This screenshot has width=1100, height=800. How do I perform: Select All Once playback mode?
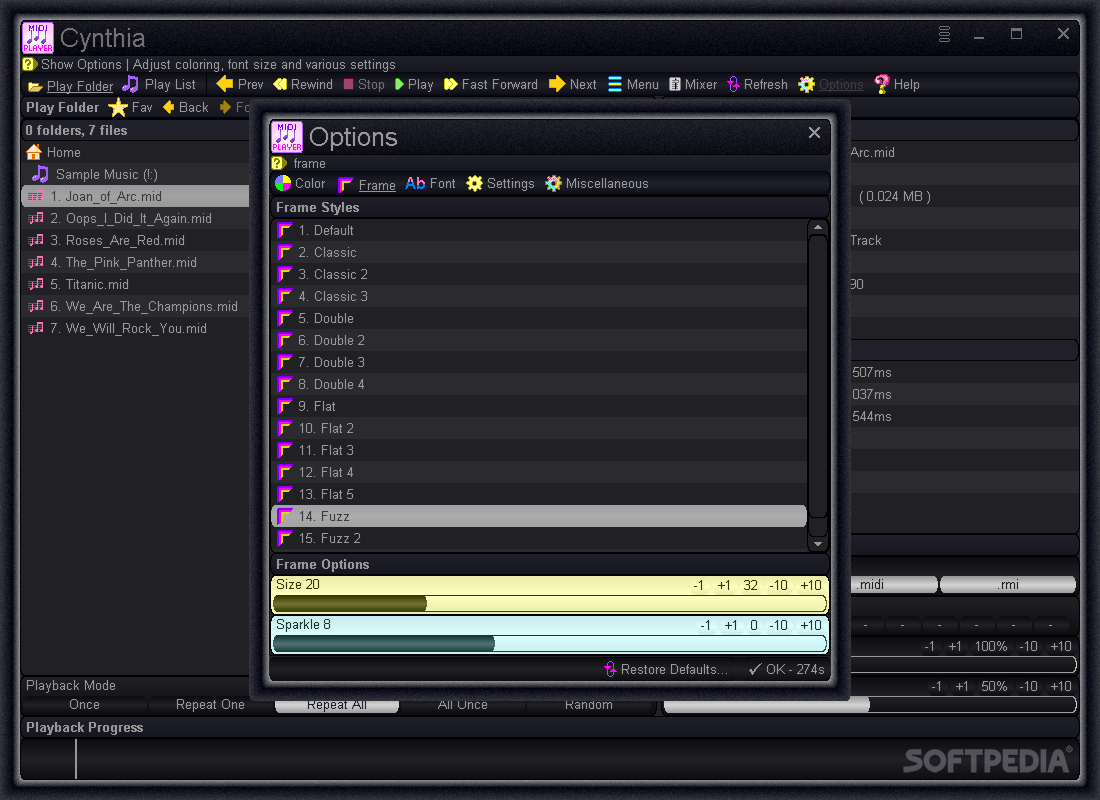click(463, 705)
